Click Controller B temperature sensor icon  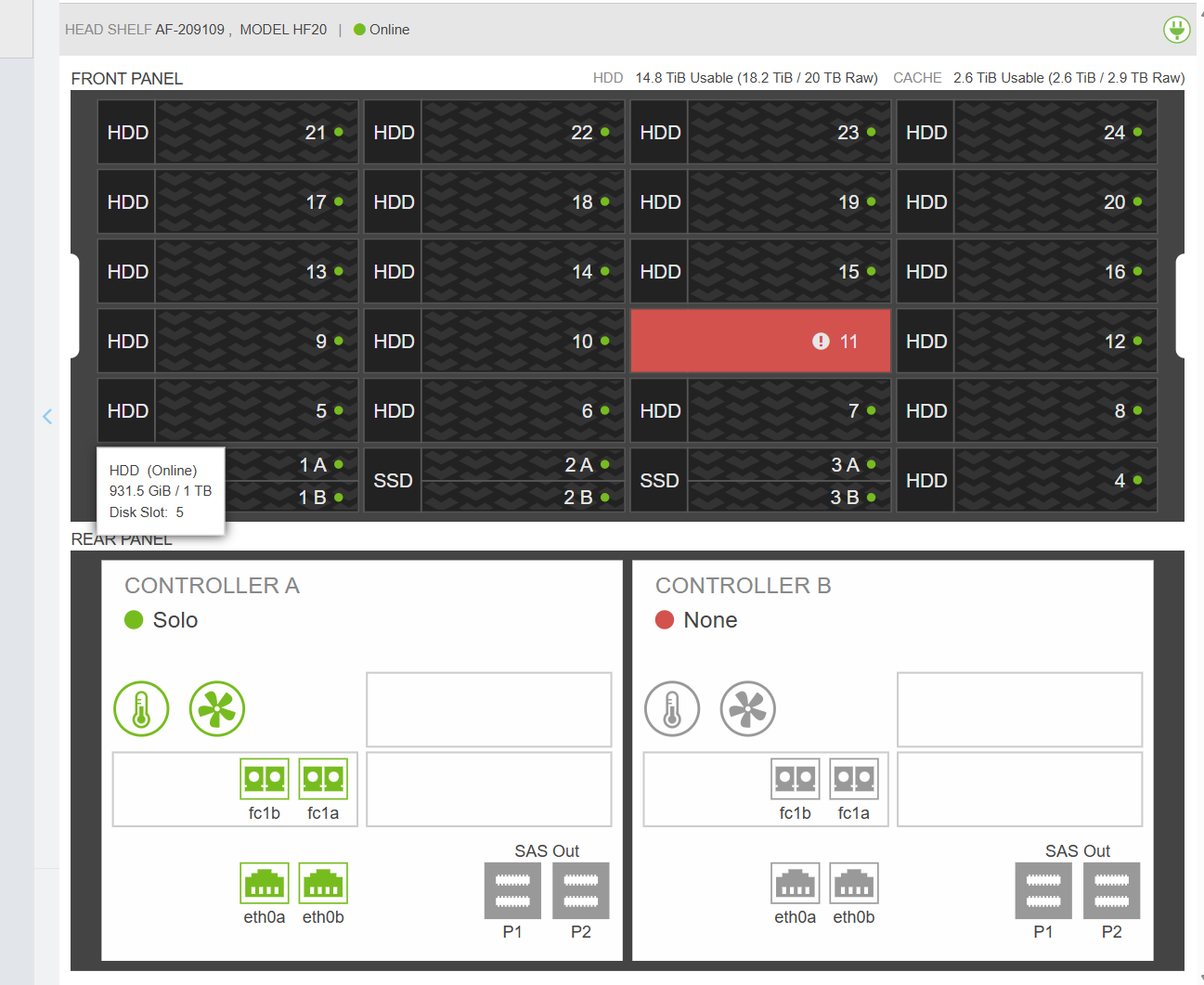click(672, 709)
